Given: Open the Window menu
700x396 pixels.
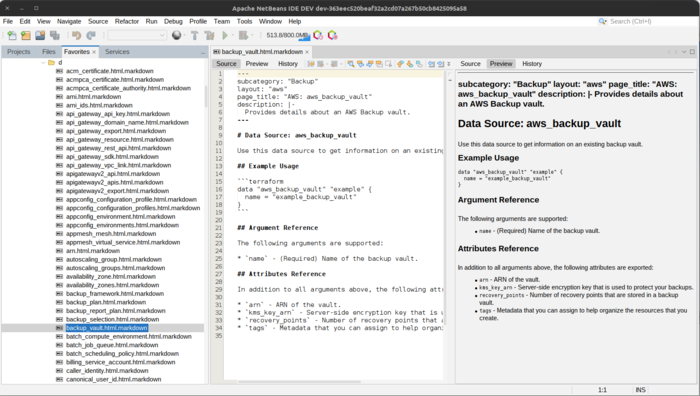Looking at the screenshot, I should click(270, 21).
